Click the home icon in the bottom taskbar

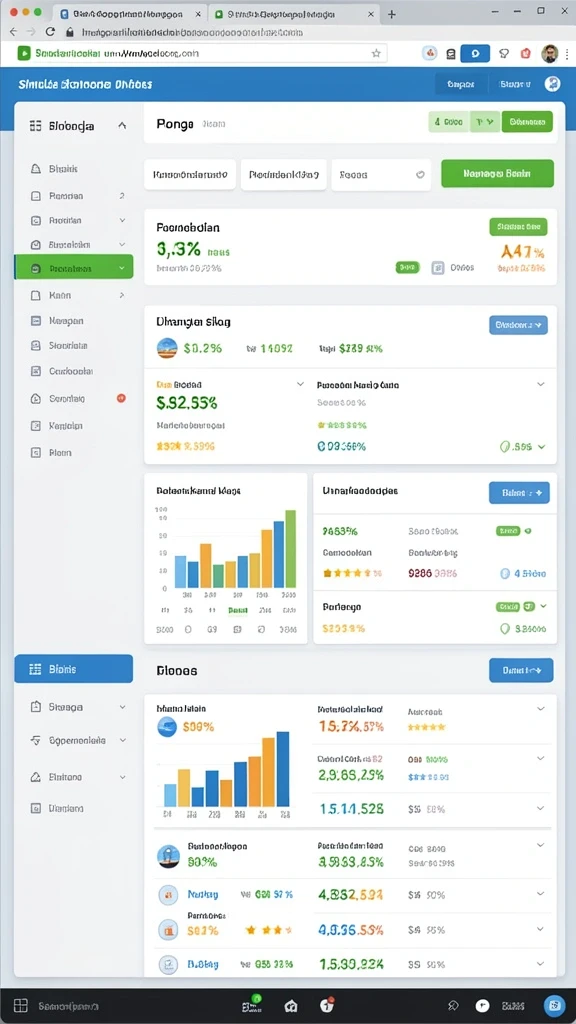[291, 1006]
